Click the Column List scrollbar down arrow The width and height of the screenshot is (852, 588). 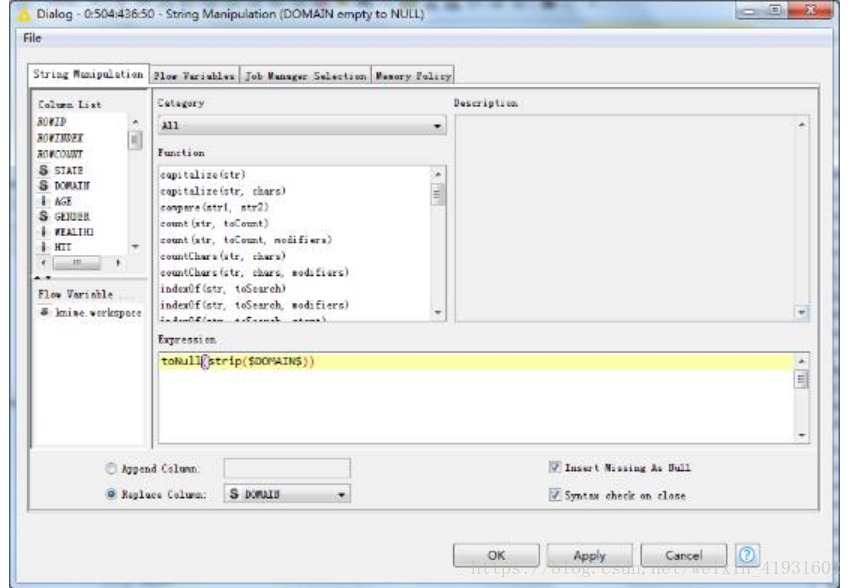coord(135,247)
